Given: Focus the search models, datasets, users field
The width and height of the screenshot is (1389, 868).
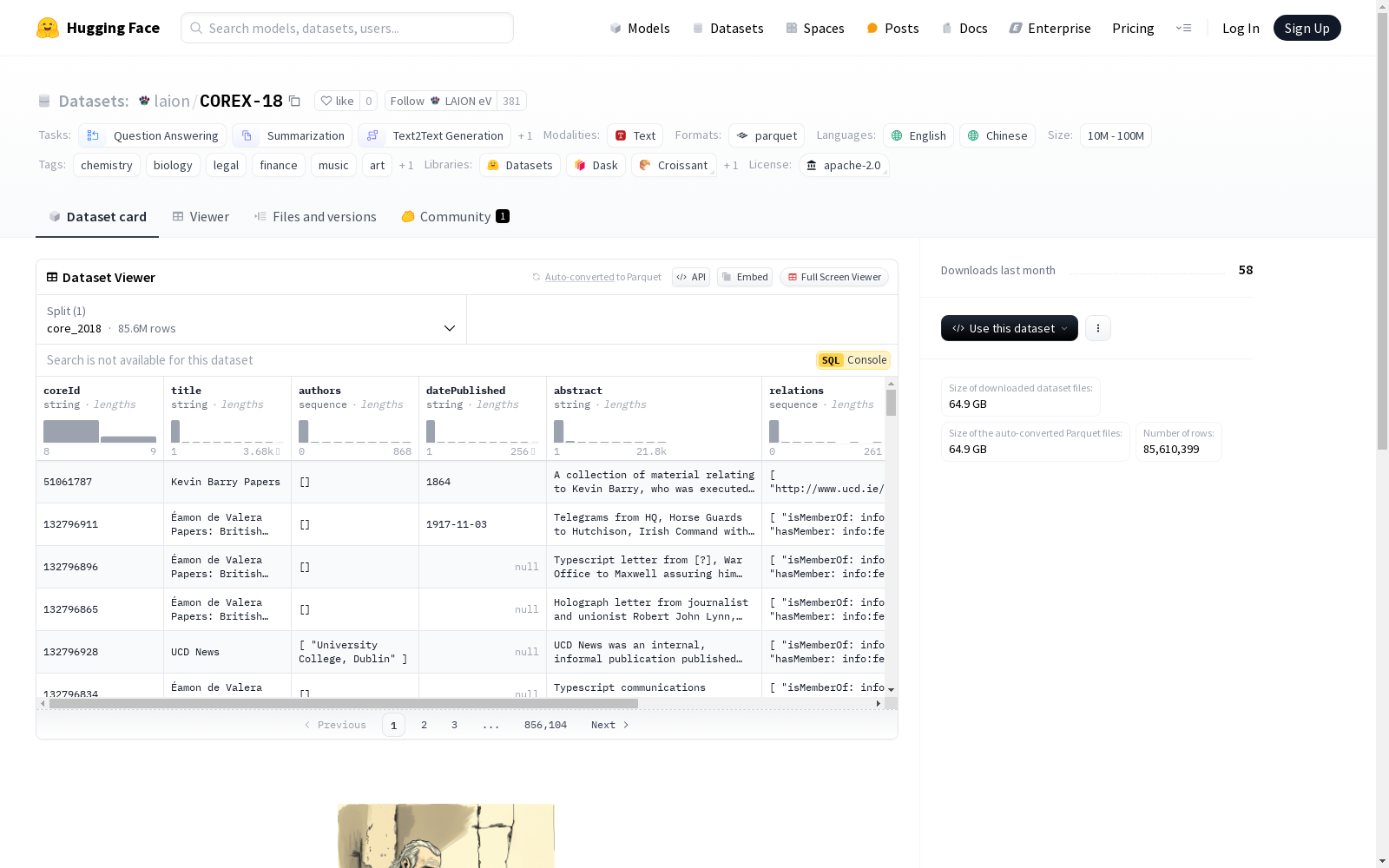Looking at the screenshot, I should click(x=347, y=28).
